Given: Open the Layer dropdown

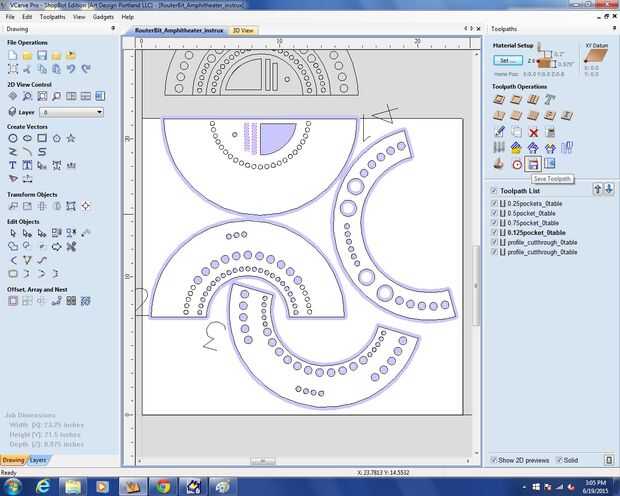Looking at the screenshot, I should pos(71,112).
